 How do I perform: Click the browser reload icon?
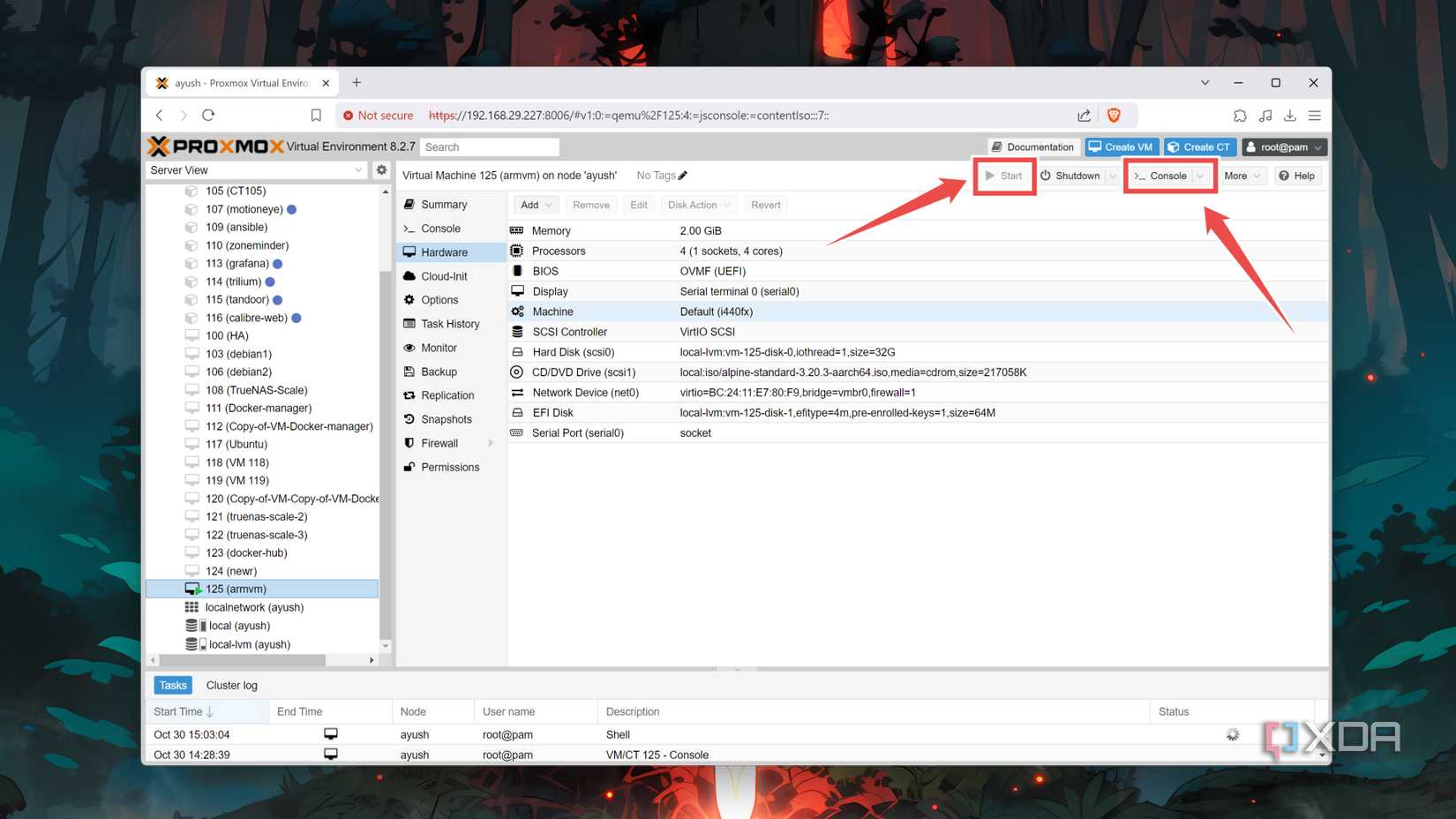pos(208,116)
